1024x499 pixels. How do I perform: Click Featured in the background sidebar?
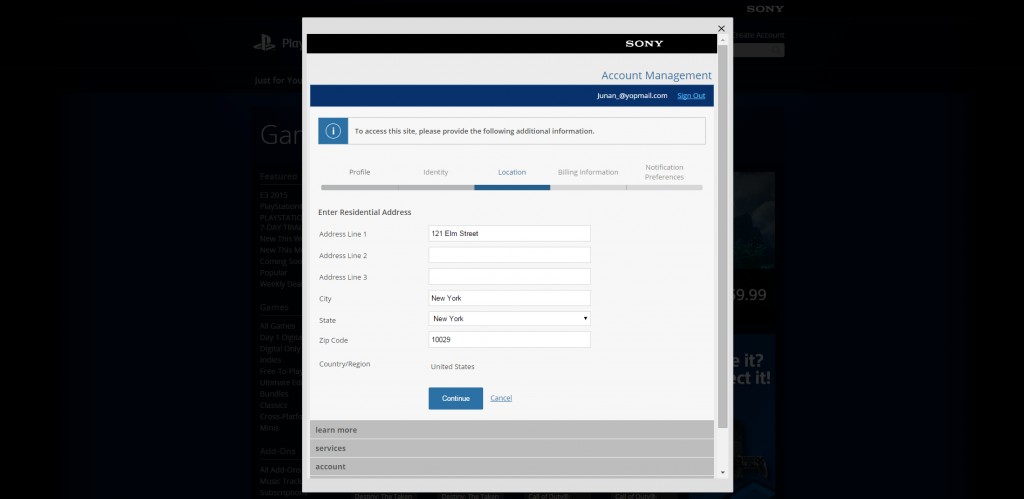[x=278, y=176]
